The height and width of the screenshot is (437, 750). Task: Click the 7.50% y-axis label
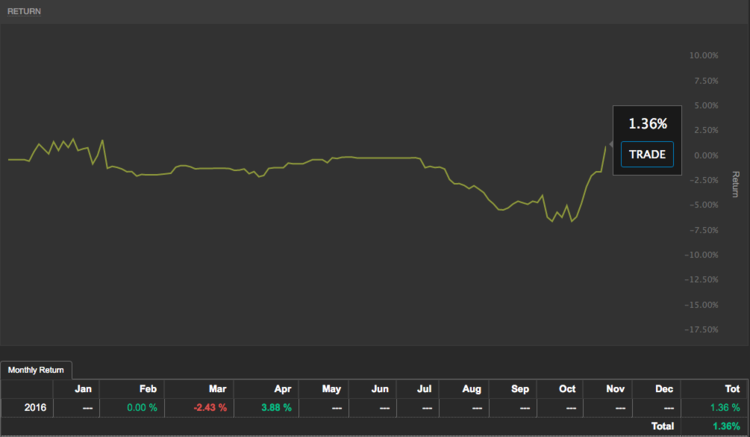pyautogui.click(x=706, y=81)
